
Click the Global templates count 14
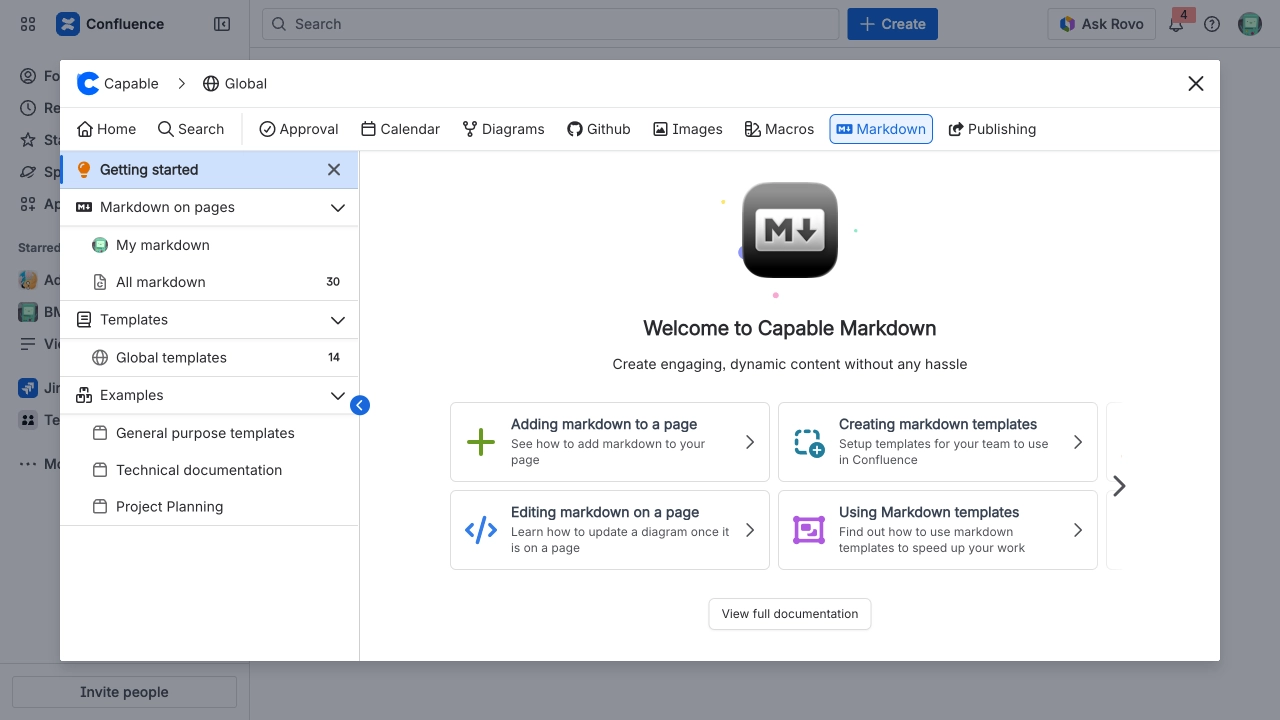pos(334,358)
